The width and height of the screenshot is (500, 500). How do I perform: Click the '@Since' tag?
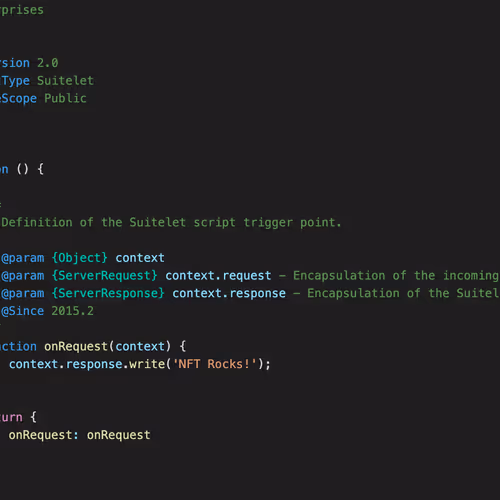coord(23,311)
